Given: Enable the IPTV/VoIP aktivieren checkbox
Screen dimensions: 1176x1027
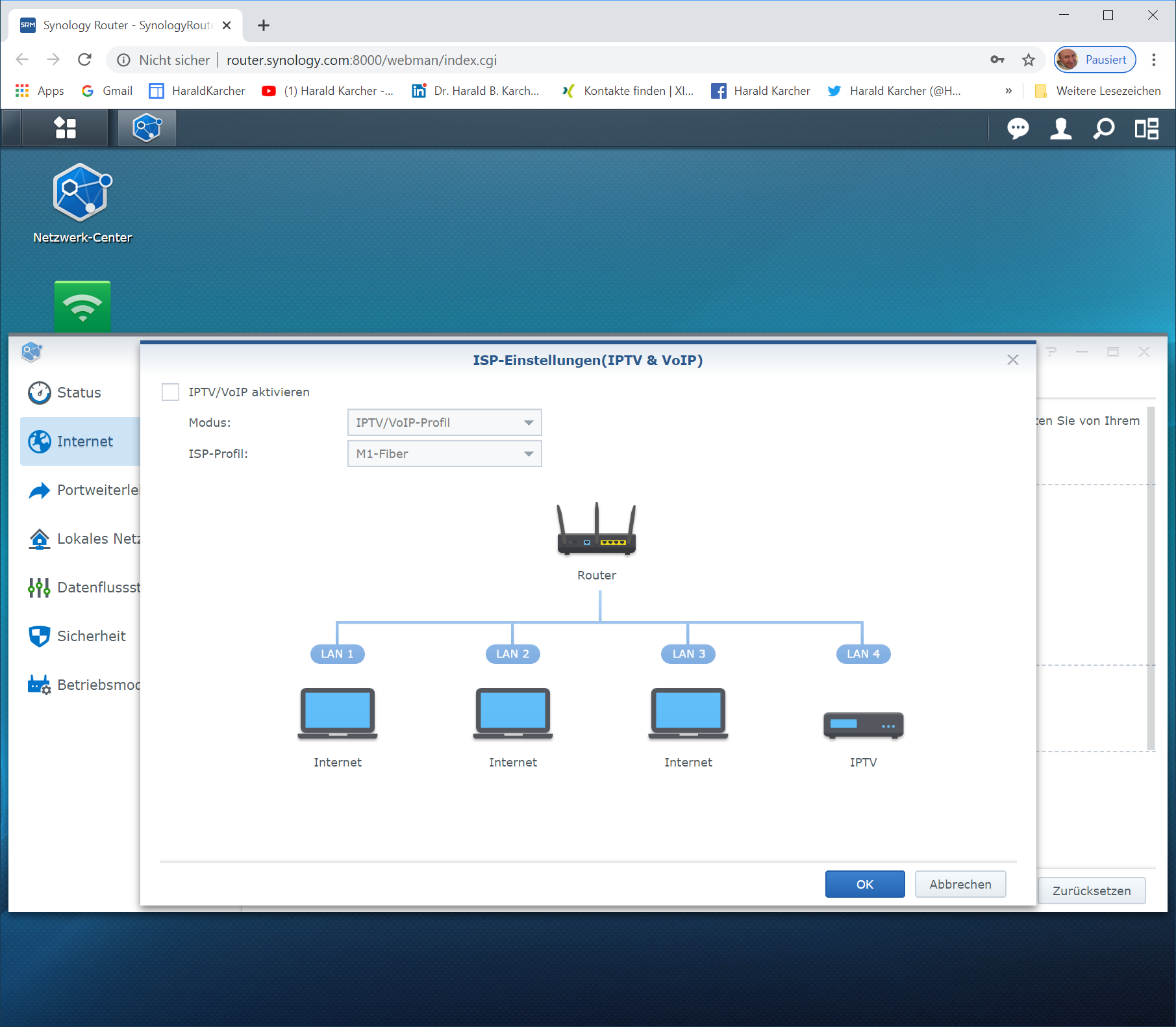Looking at the screenshot, I should pyautogui.click(x=171, y=392).
